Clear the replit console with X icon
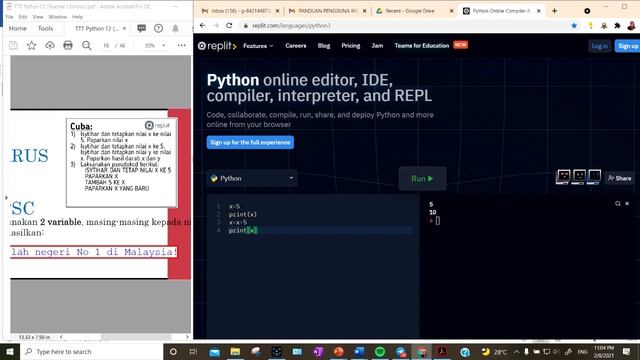The width and height of the screenshot is (640, 360). coord(627,203)
